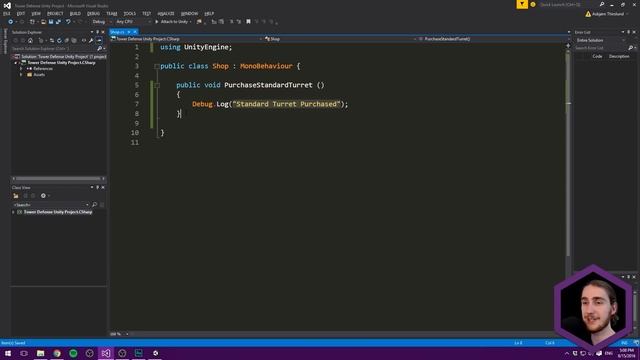The image size is (640, 360).
Task: Open the VIEW menu
Action: pos(36,13)
